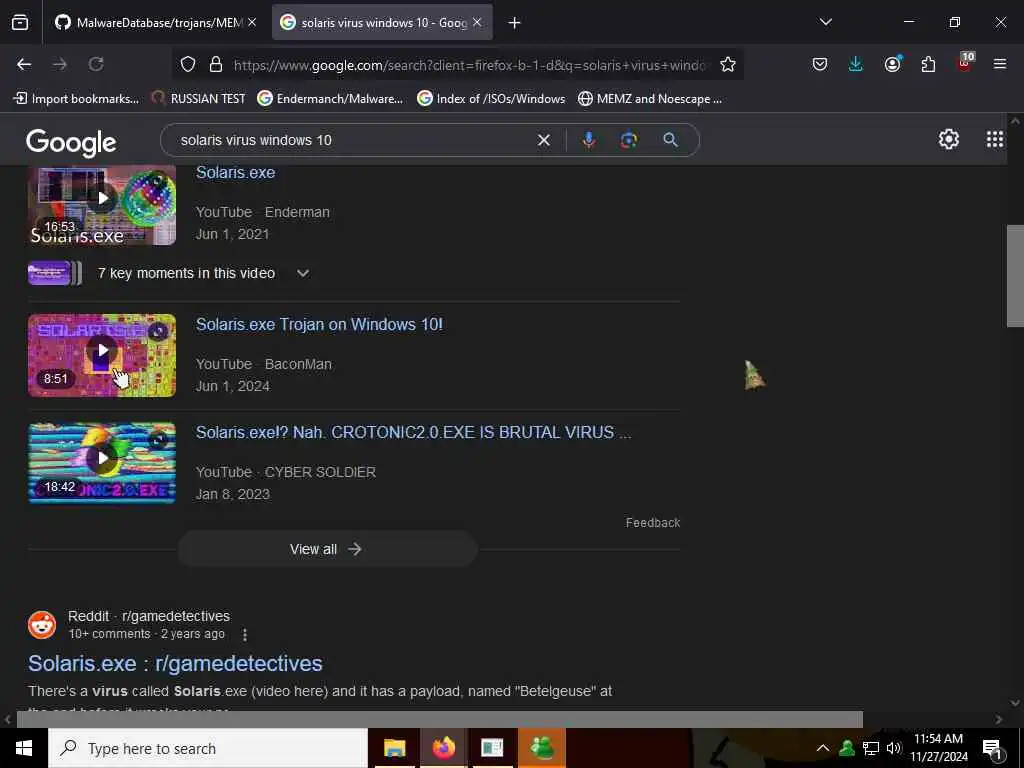This screenshot has width=1024, height=768.
Task: Open uBlock extension with 10 badge
Action: pos(965,63)
